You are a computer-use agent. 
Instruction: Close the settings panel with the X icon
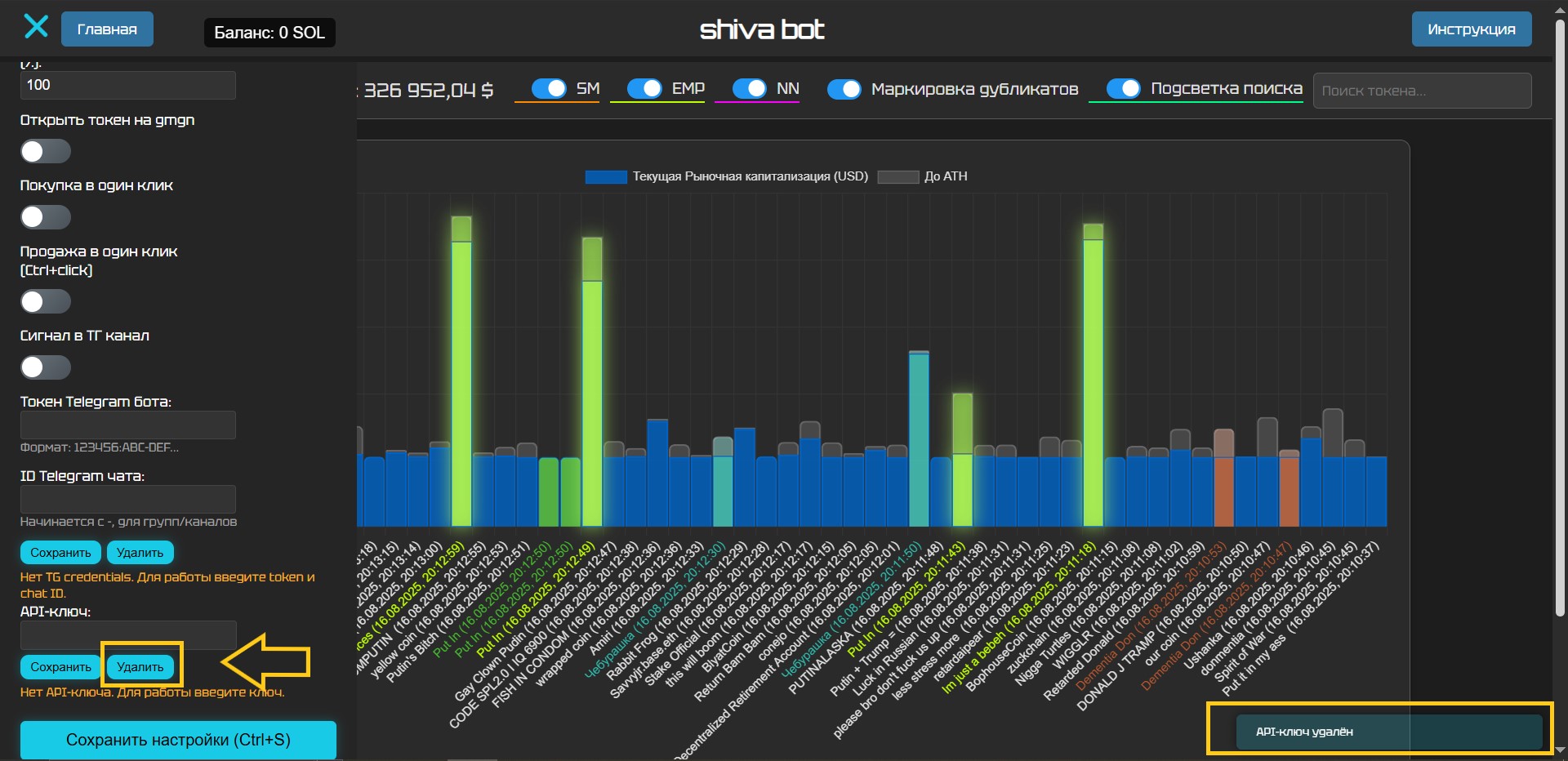[36, 27]
